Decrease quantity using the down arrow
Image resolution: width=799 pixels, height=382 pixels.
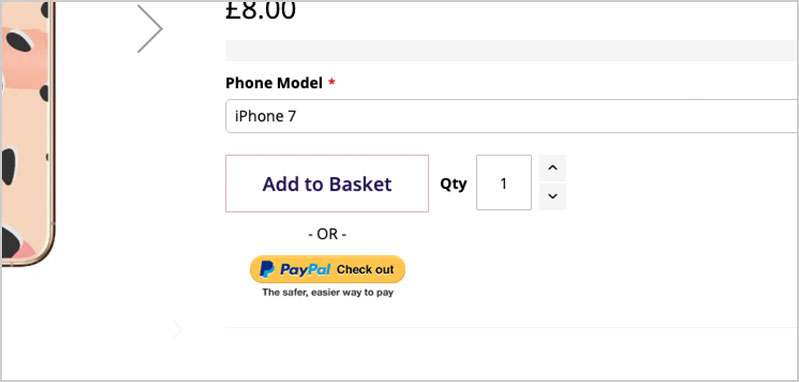553,197
